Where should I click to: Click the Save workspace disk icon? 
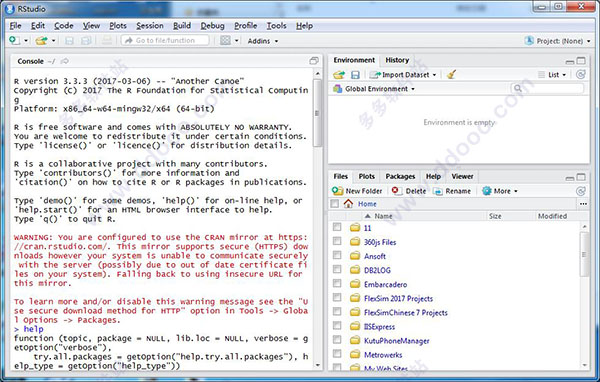pyautogui.click(x=355, y=75)
